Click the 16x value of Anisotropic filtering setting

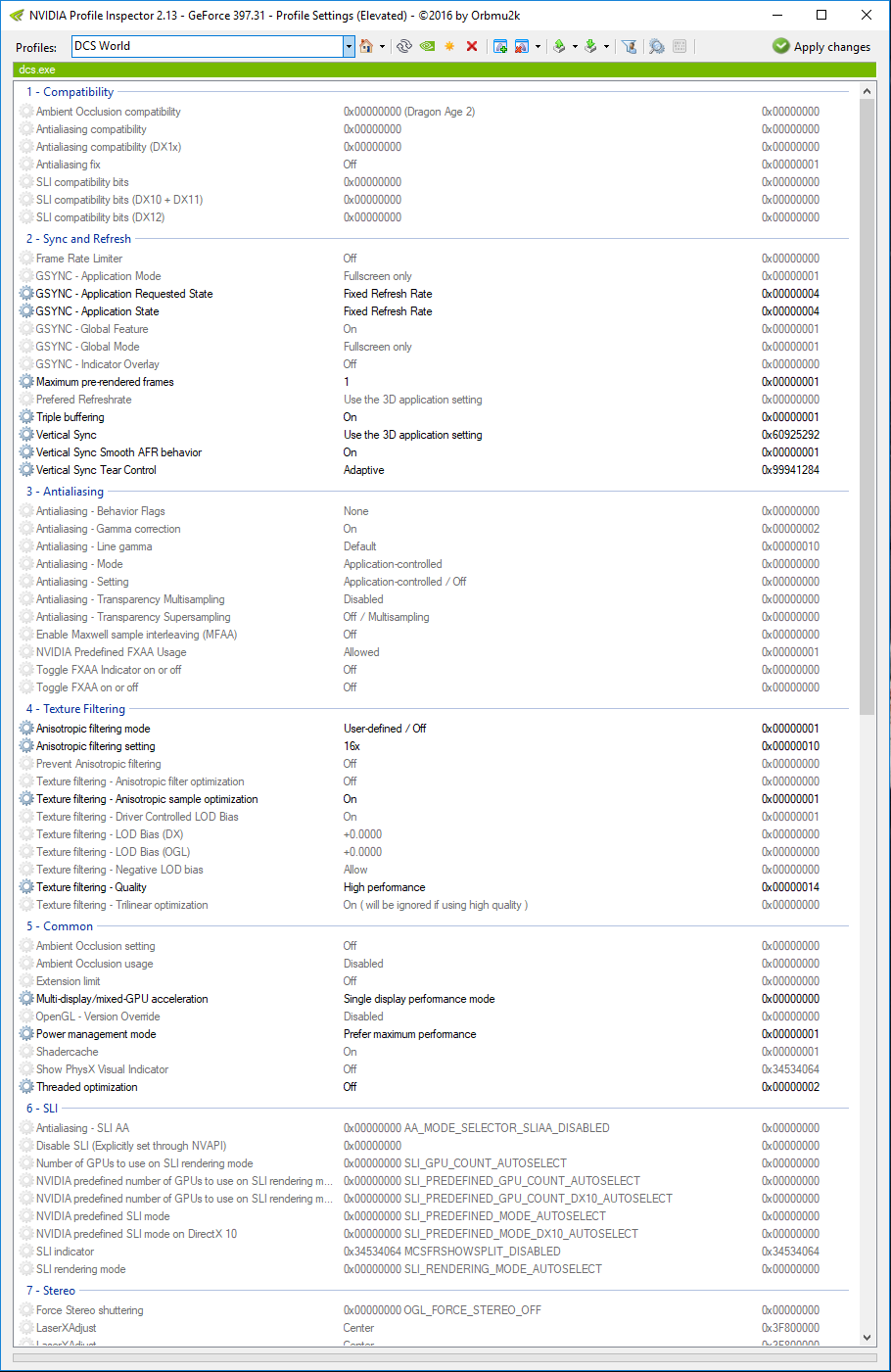[x=352, y=746]
